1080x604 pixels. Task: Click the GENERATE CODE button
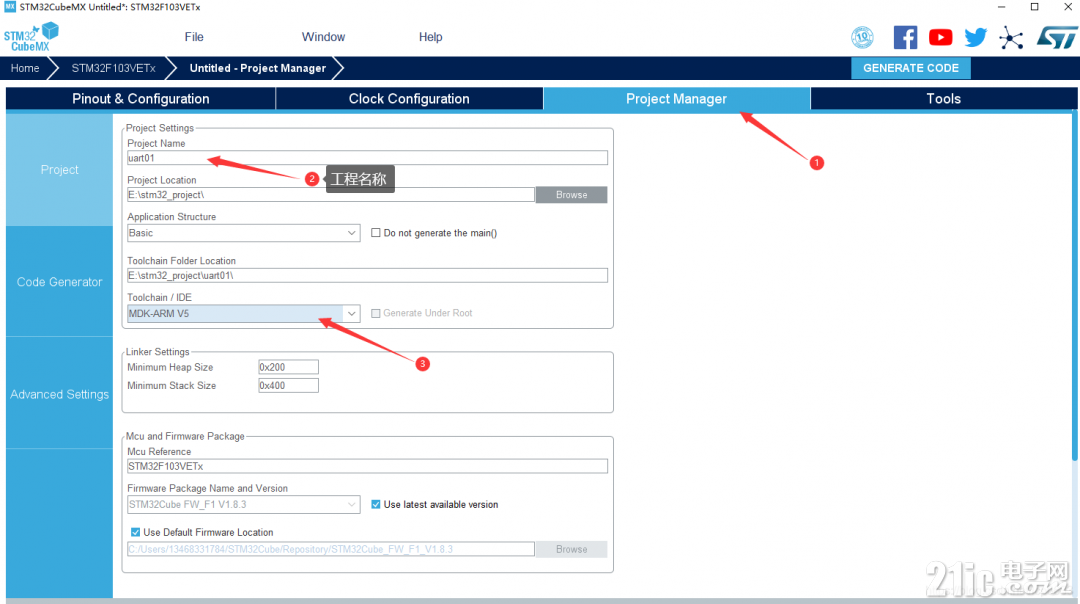(911, 68)
